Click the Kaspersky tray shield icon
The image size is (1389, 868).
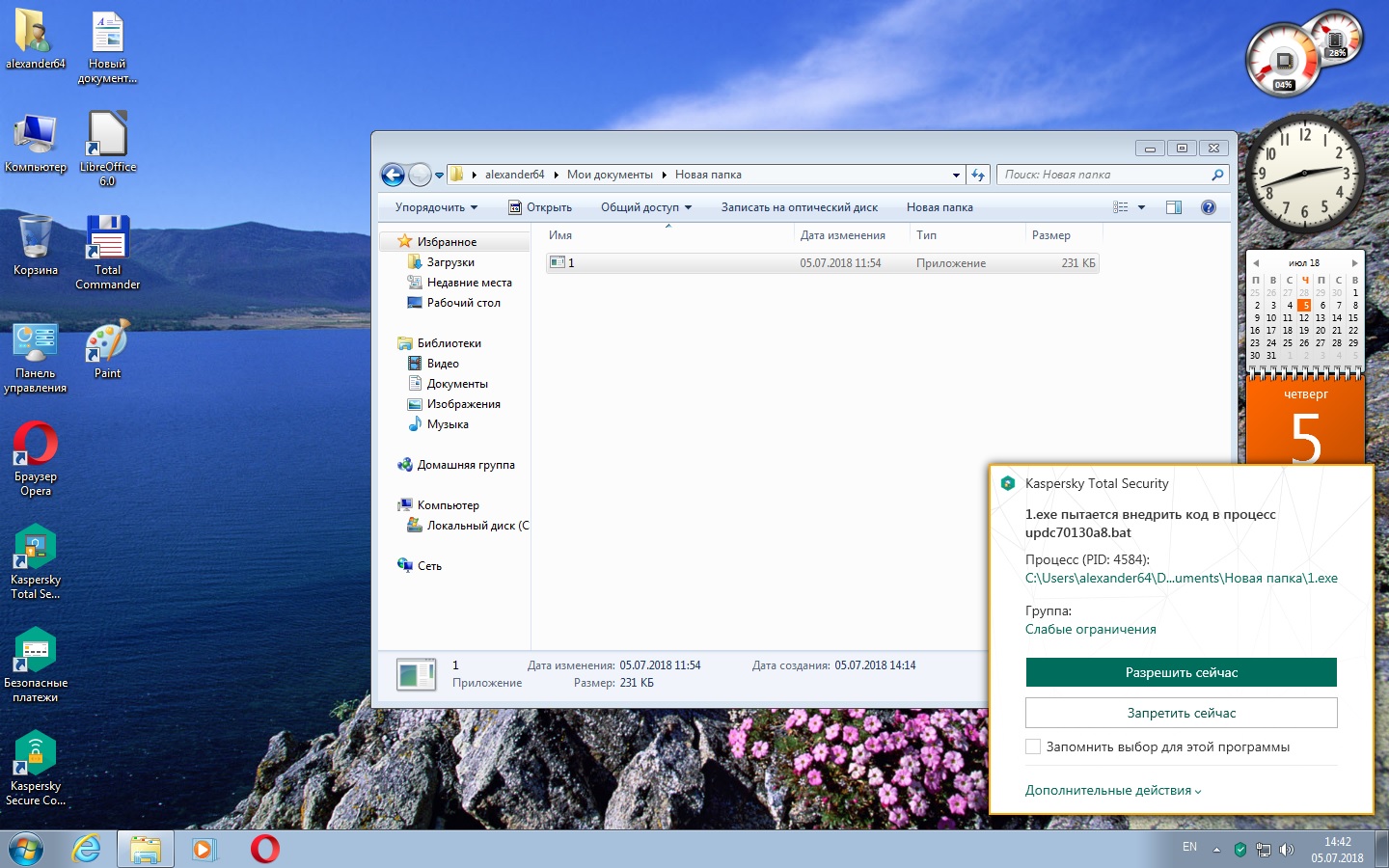point(1239,850)
